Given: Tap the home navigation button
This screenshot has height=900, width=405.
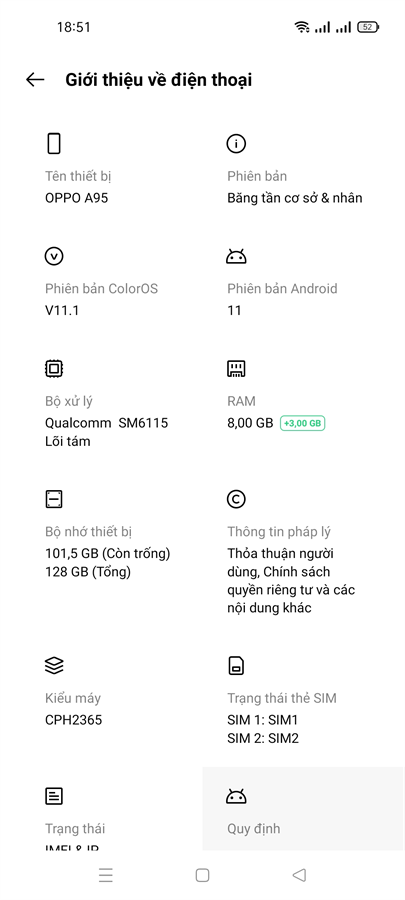Looking at the screenshot, I should 202,875.
